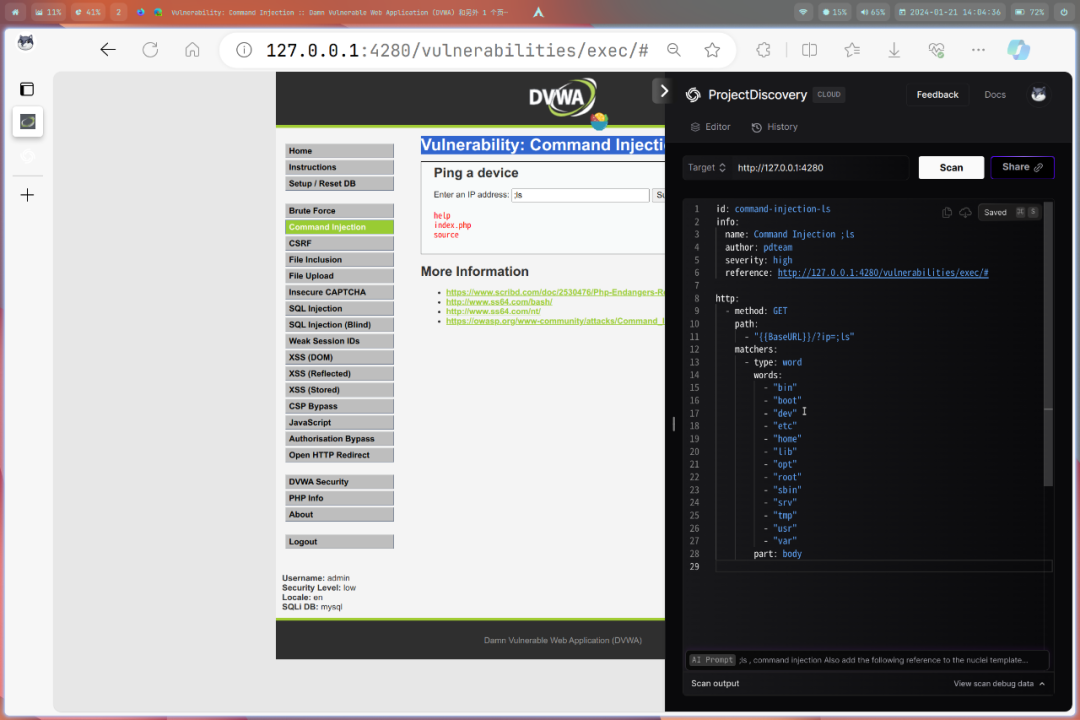Click the Saved status button
1080x720 pixels.
pos(1008,212)
